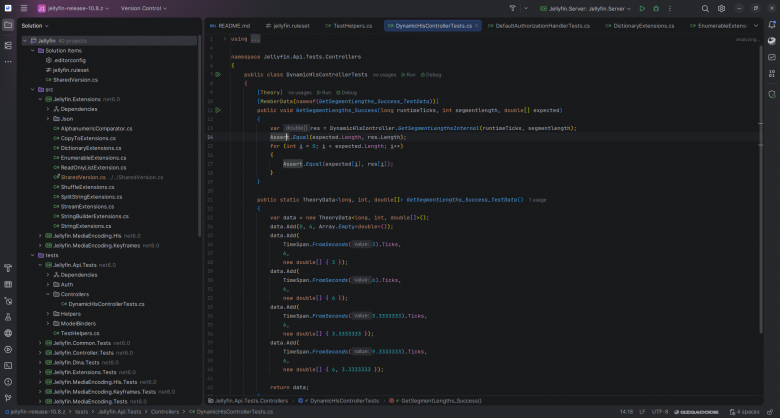The width and height of the screenshot is (780, 418).
Task: Run Jellyfin.Server with green play icon
Action: pos(642,8)
